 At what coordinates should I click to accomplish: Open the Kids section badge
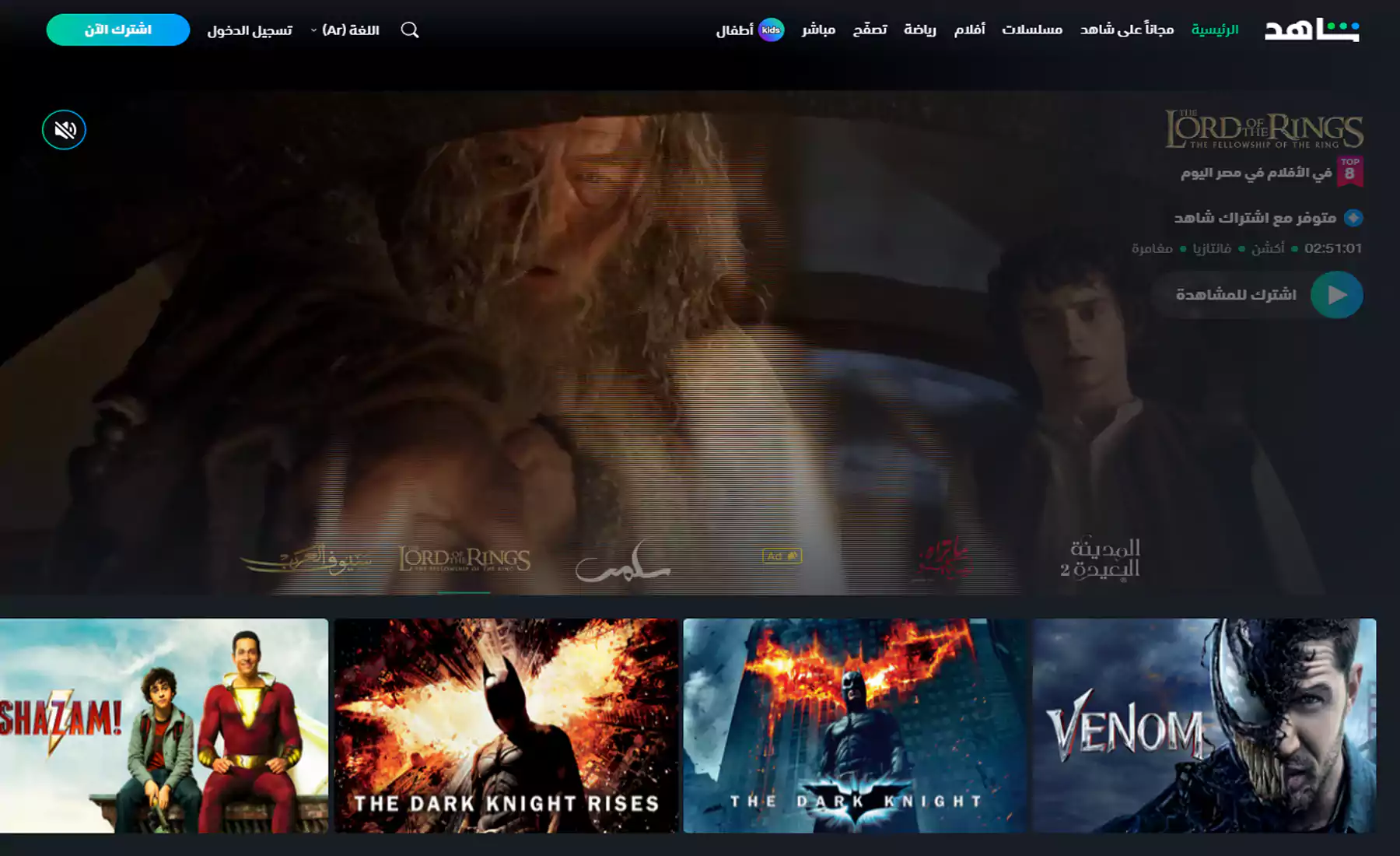click(770, 30)
